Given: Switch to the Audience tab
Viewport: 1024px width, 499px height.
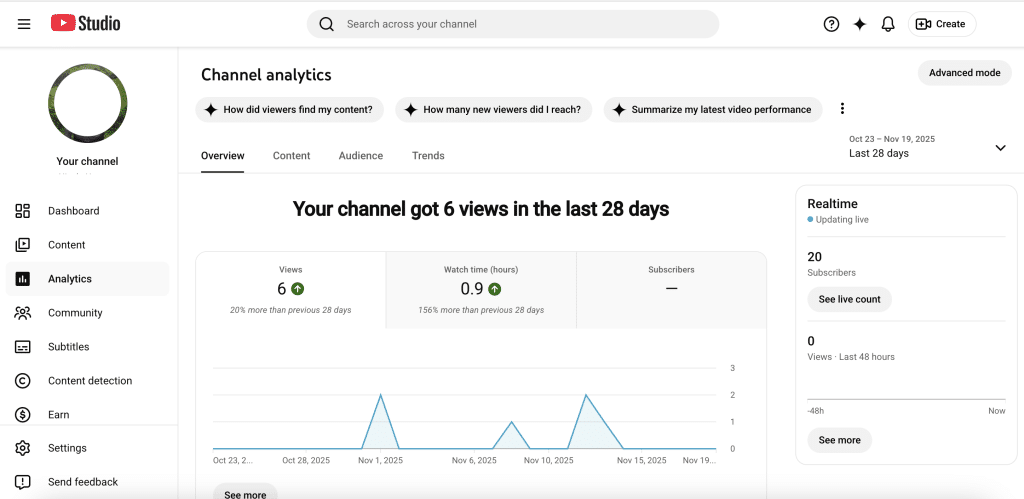Looking at the screenshot, I should (x=360, y=155).
